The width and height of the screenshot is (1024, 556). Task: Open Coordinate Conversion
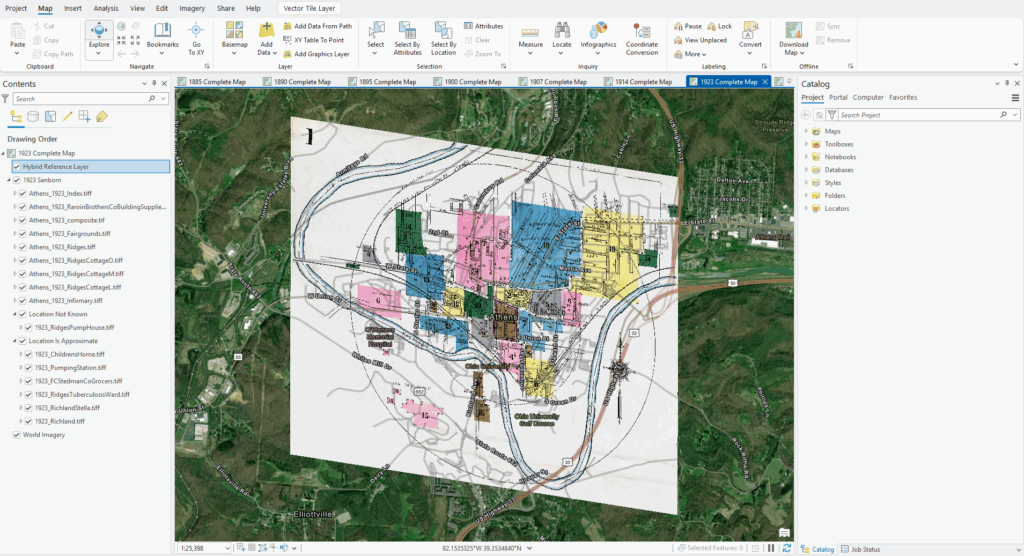click(x=641, y=39)
